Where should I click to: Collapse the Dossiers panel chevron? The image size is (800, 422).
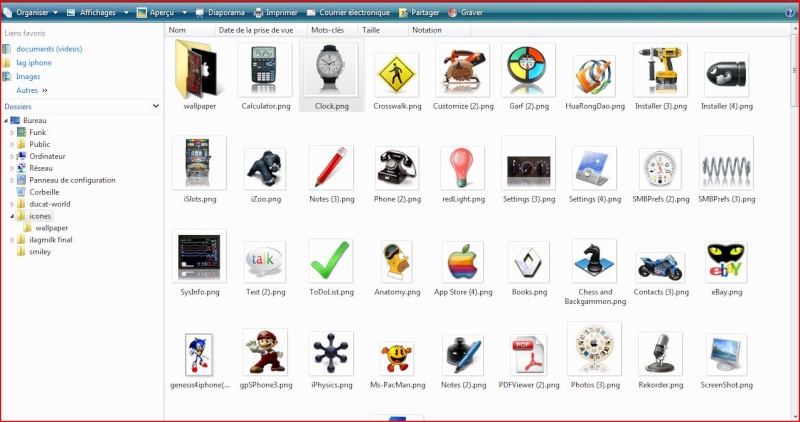point(156,106)
